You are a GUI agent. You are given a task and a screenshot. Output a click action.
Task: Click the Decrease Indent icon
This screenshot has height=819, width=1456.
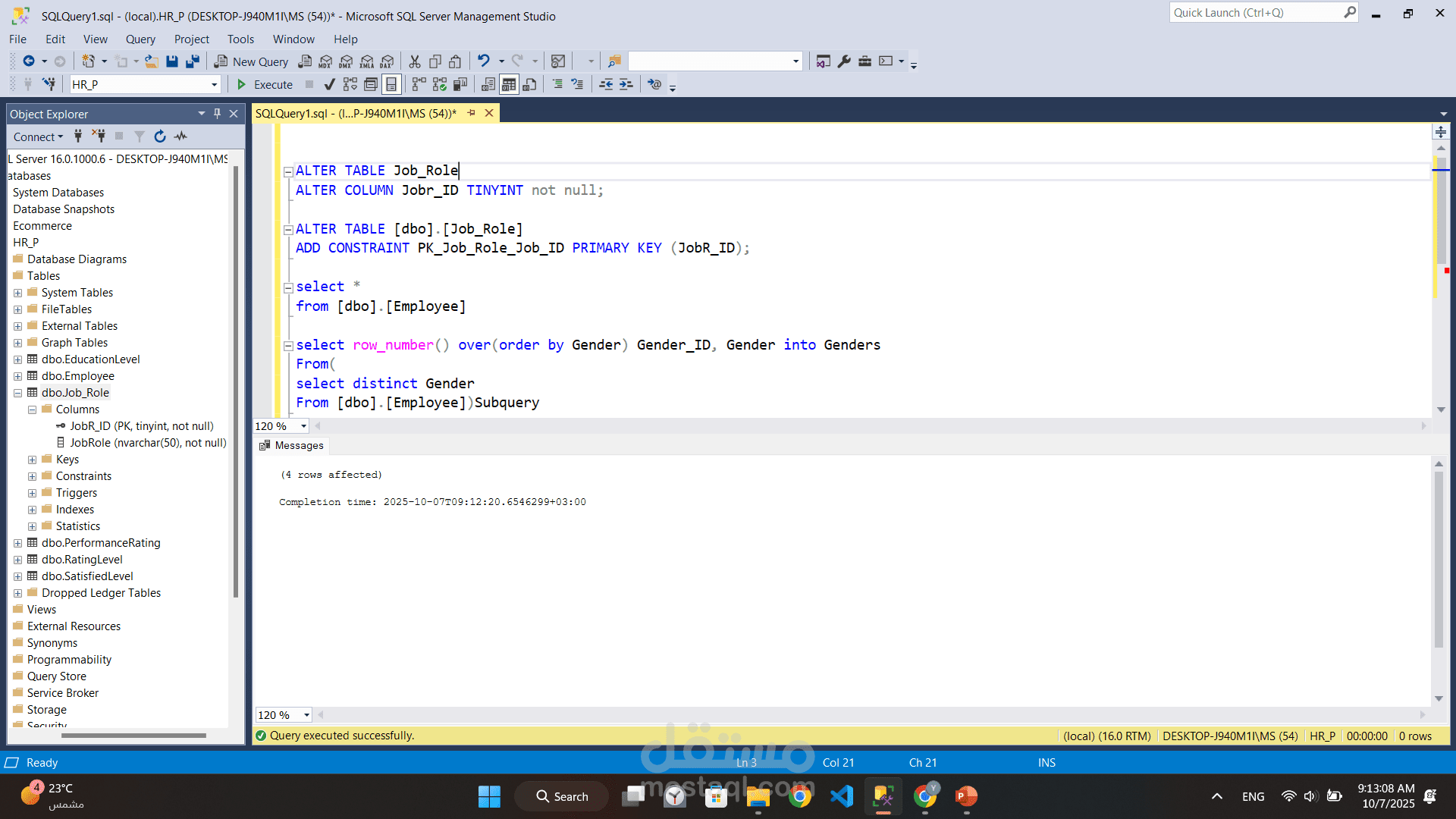click(x=606, y=84)
